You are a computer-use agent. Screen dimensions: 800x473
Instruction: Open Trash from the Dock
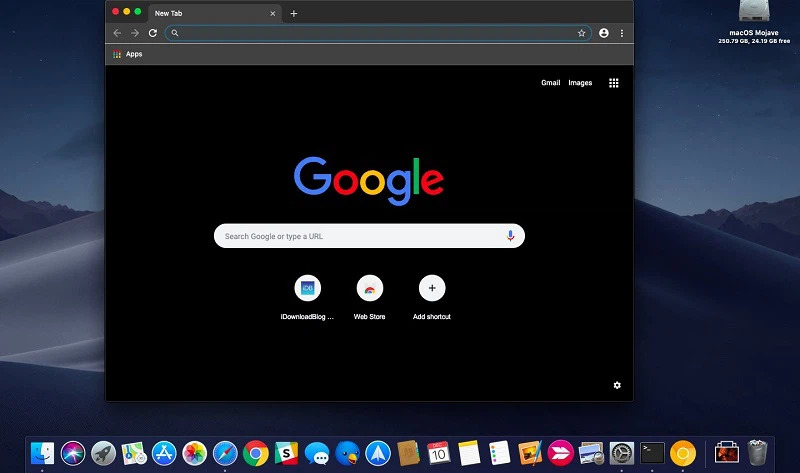[758, 453]
